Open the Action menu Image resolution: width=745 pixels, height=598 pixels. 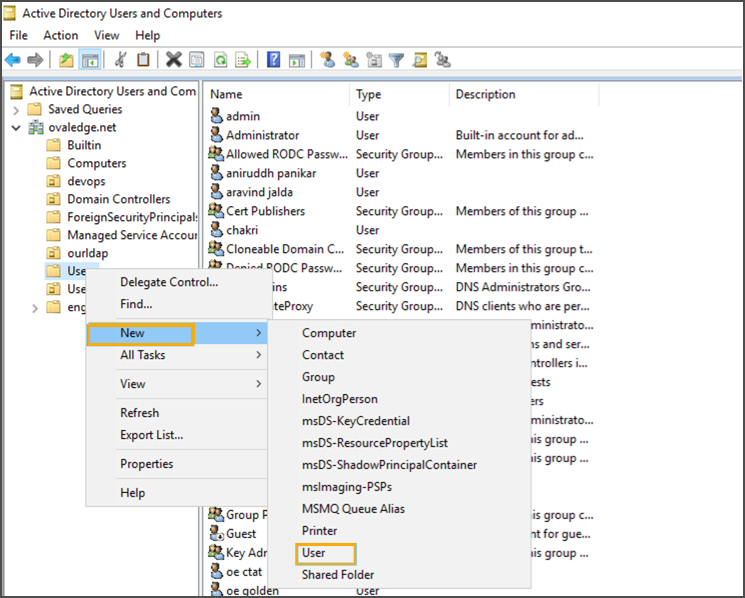(61, 35)
